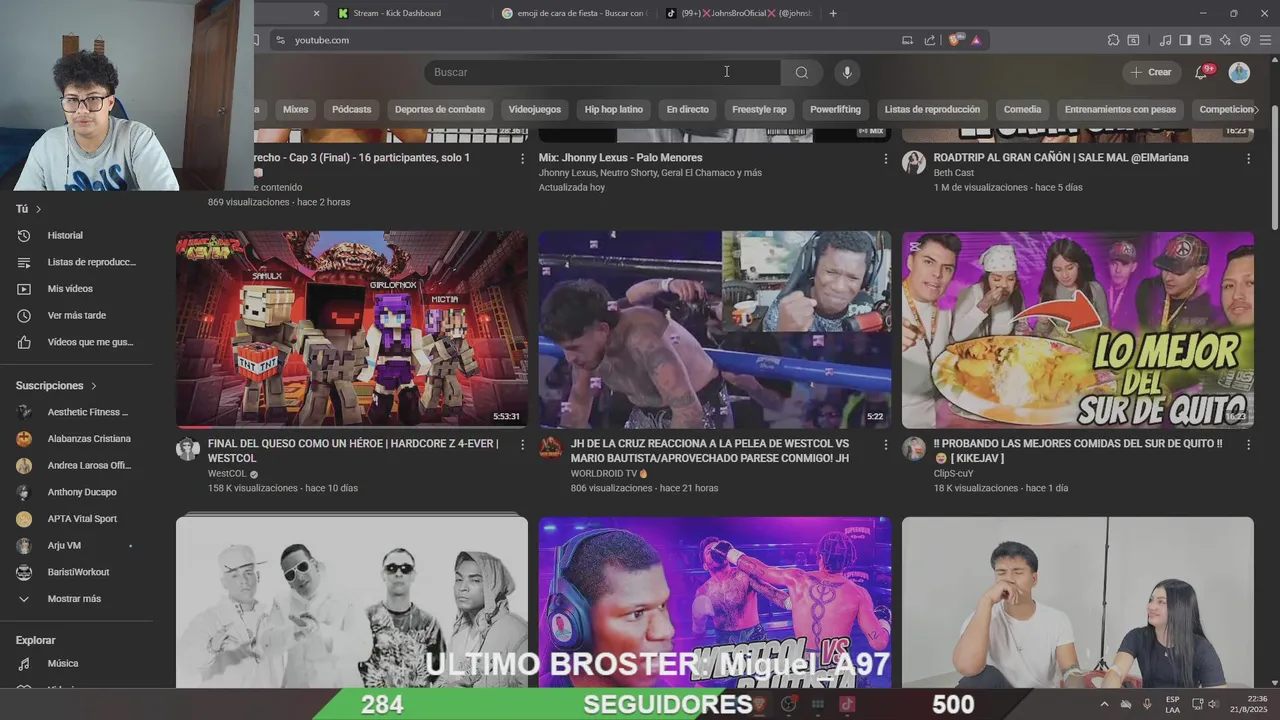Play the Minecraft Hardcore Z 4-EVER thumbnail
The width and height of the screenshot is (1280, 720).
(352, 330)
